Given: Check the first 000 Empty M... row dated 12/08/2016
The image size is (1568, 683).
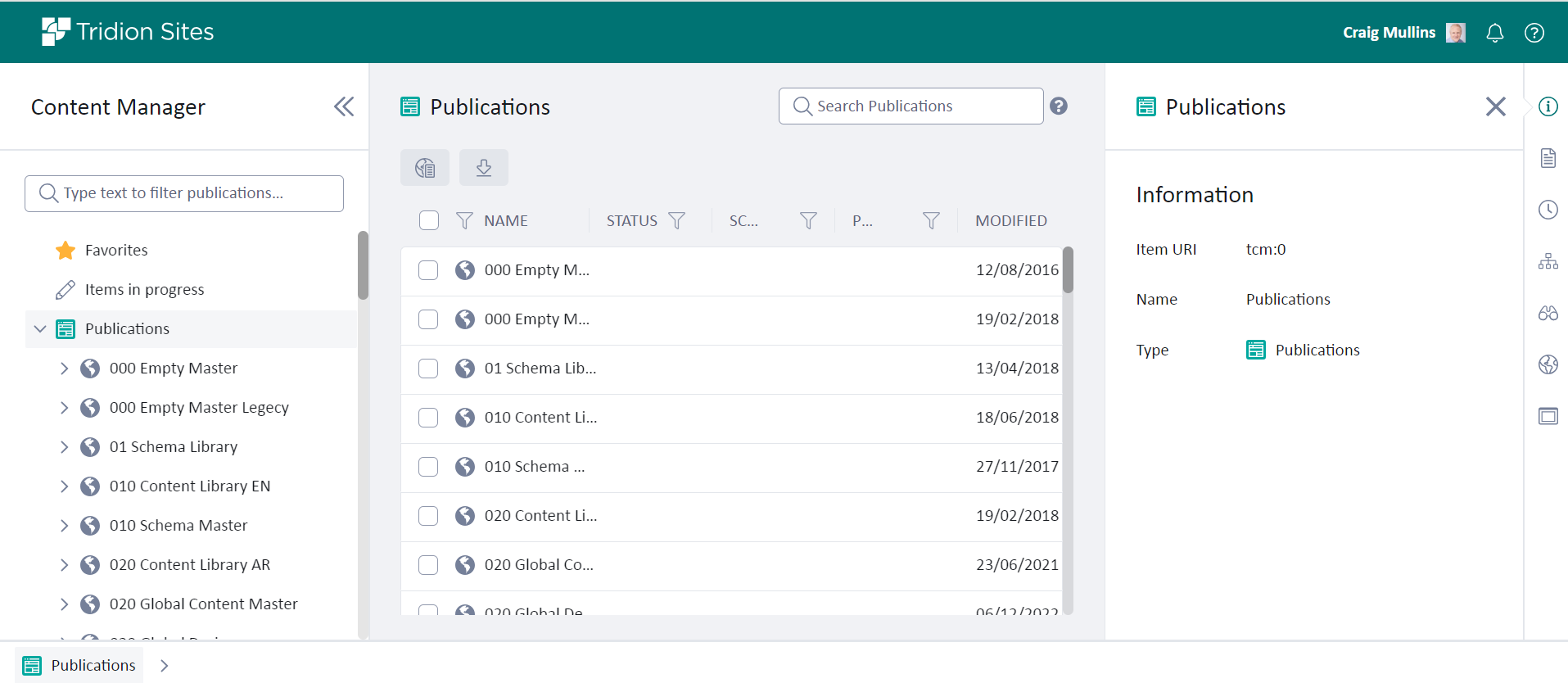Looking at the screenshot, I should coord(428,270).
